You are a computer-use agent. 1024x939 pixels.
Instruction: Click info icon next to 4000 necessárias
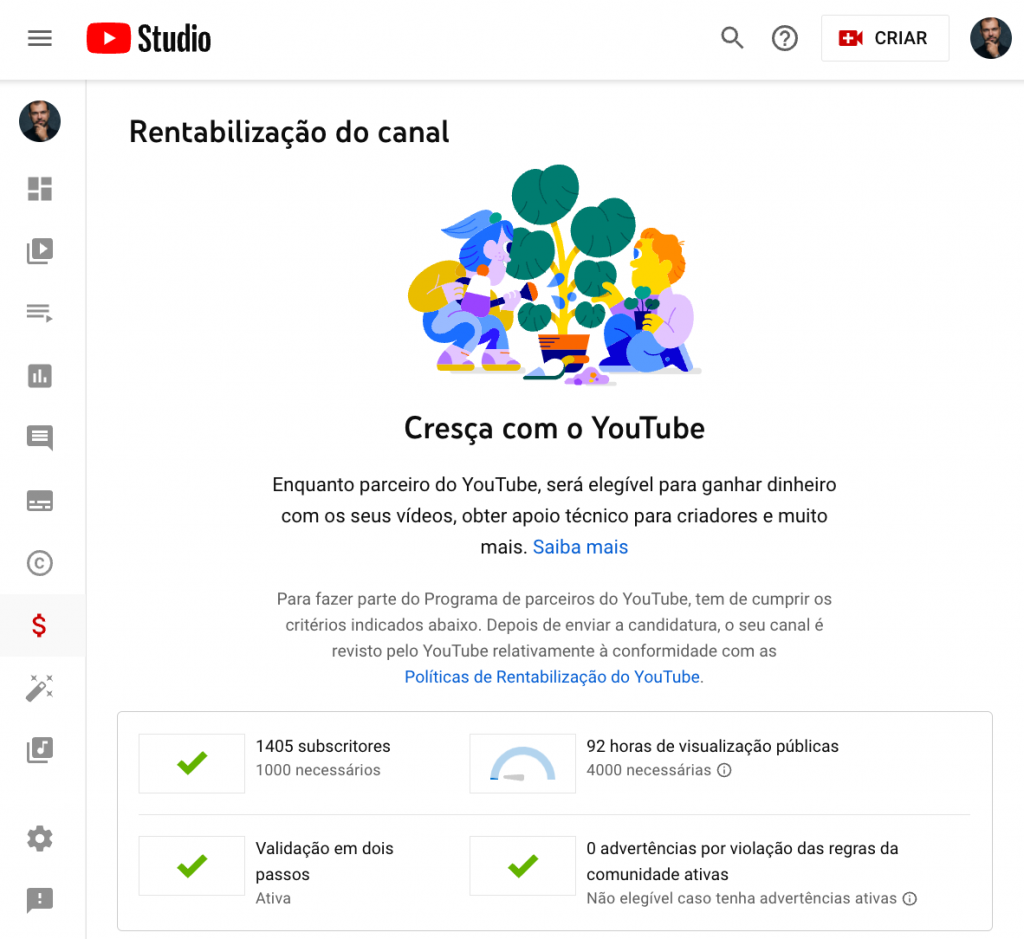point(724,771)
